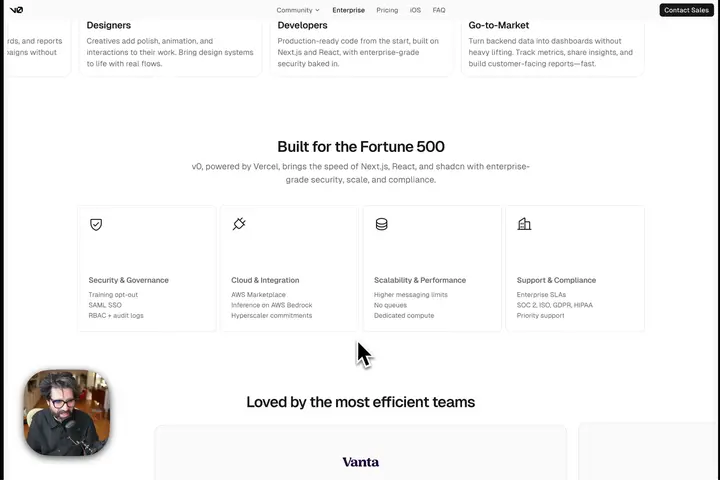Open the Enterprise nav item
Screen dimensions: 720x480
click(x=349, y=10)
